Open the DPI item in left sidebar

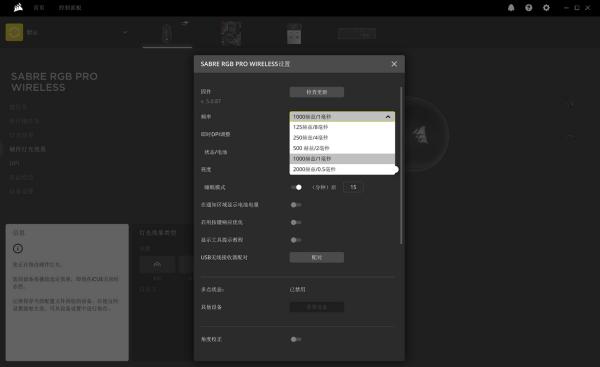click(x=15, y=163)
